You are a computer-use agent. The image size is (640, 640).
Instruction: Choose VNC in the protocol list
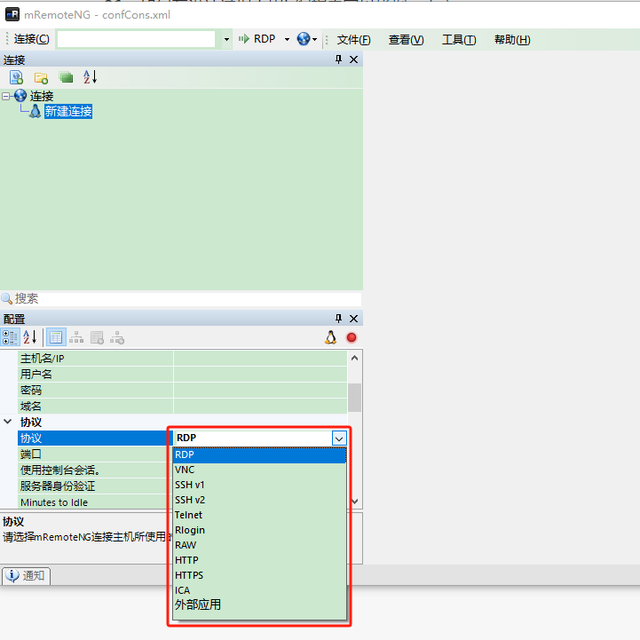[260, 470]
